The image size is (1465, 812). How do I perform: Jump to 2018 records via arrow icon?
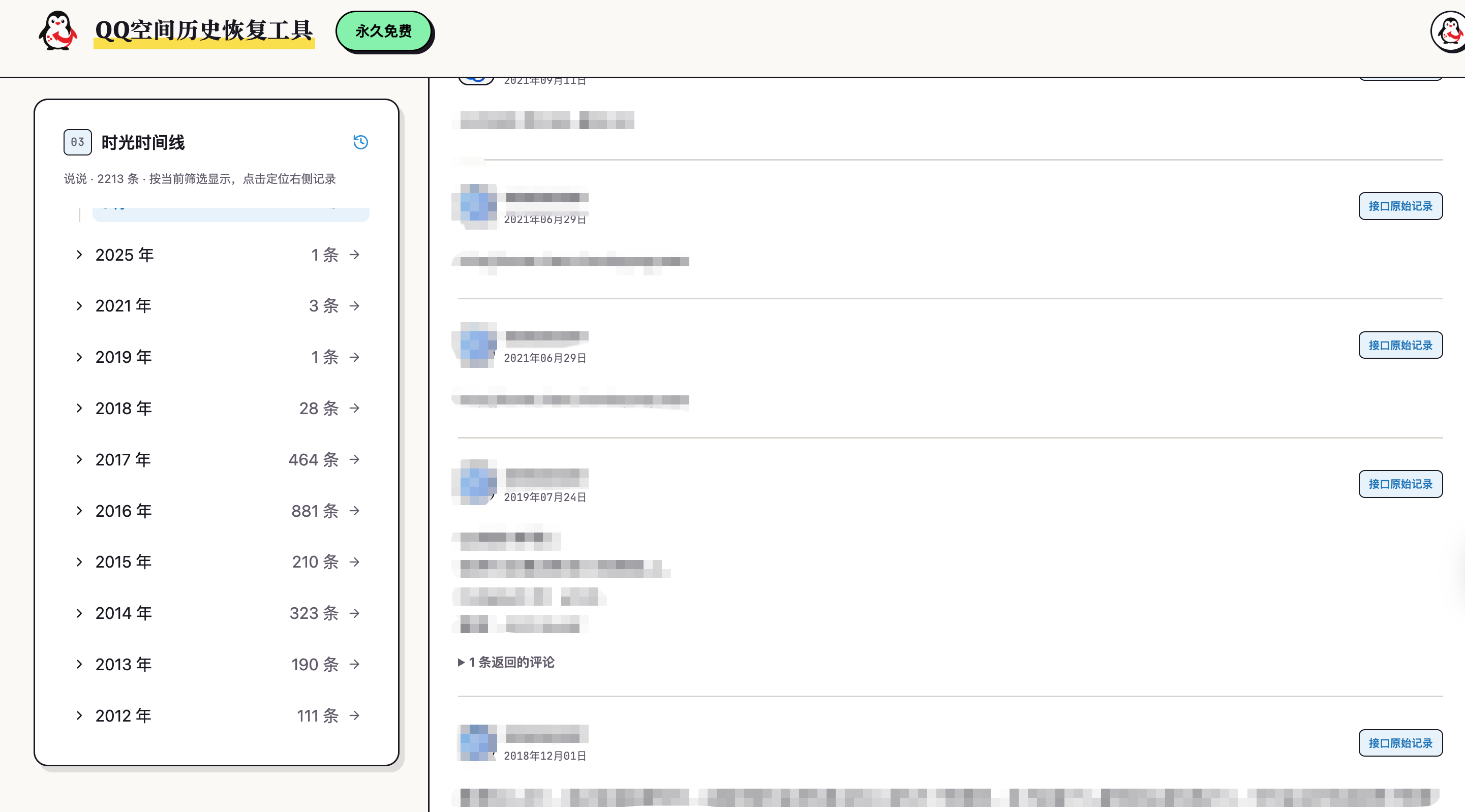354,408
